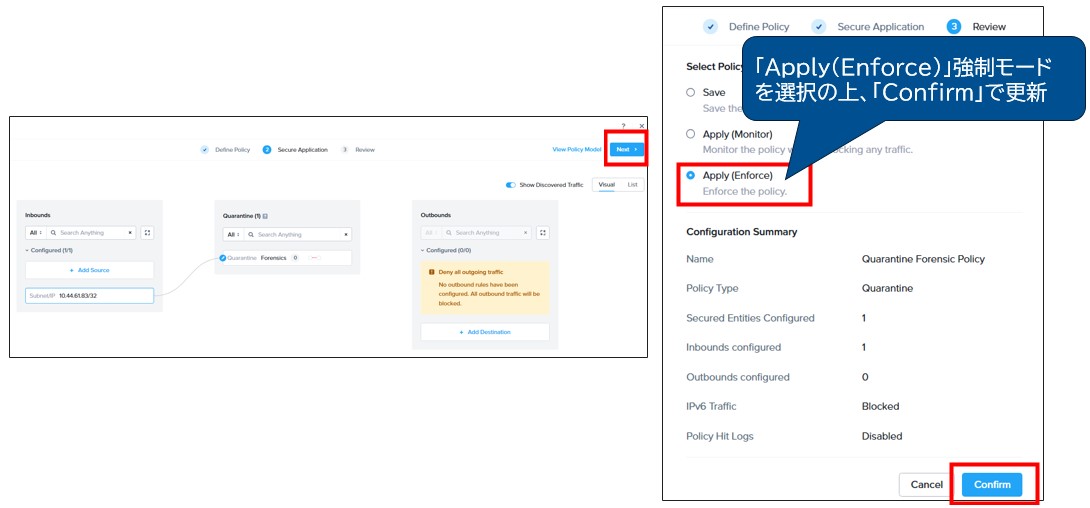Choose Apply (Monitor) radio option
Image resolution: width=1090 pixels, height=508 pixels.
click(x=690, y=134)
